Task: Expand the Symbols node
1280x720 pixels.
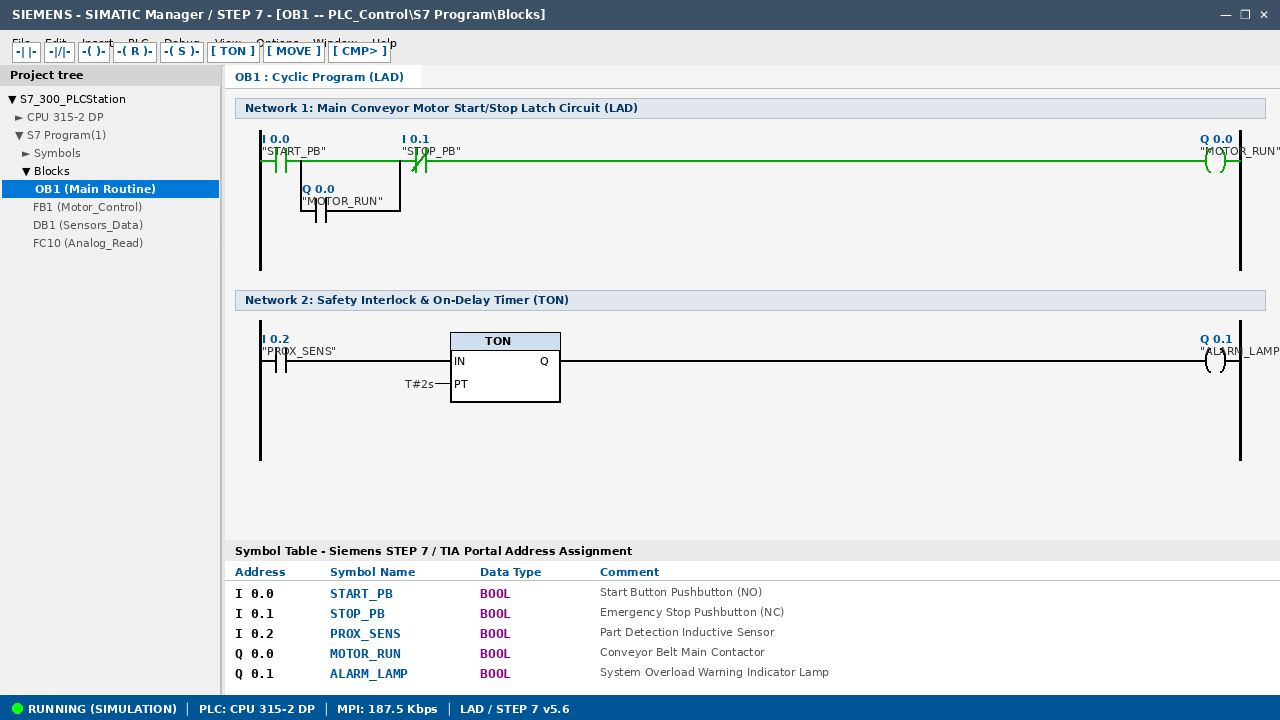Action: [26, 153]
